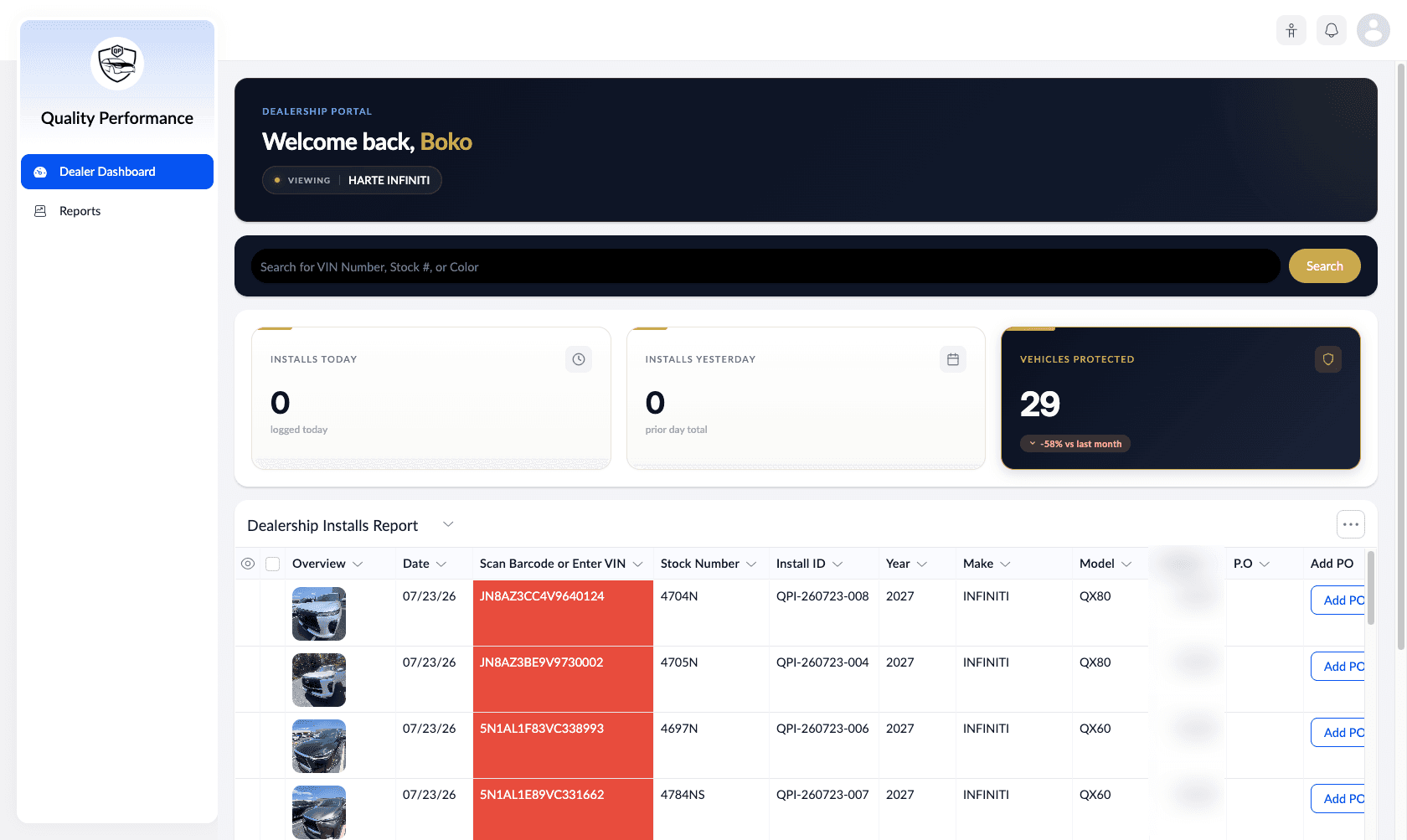Open the Model column dropdown
This screenshot has width=1407, height=840.
coord(1126,564)
